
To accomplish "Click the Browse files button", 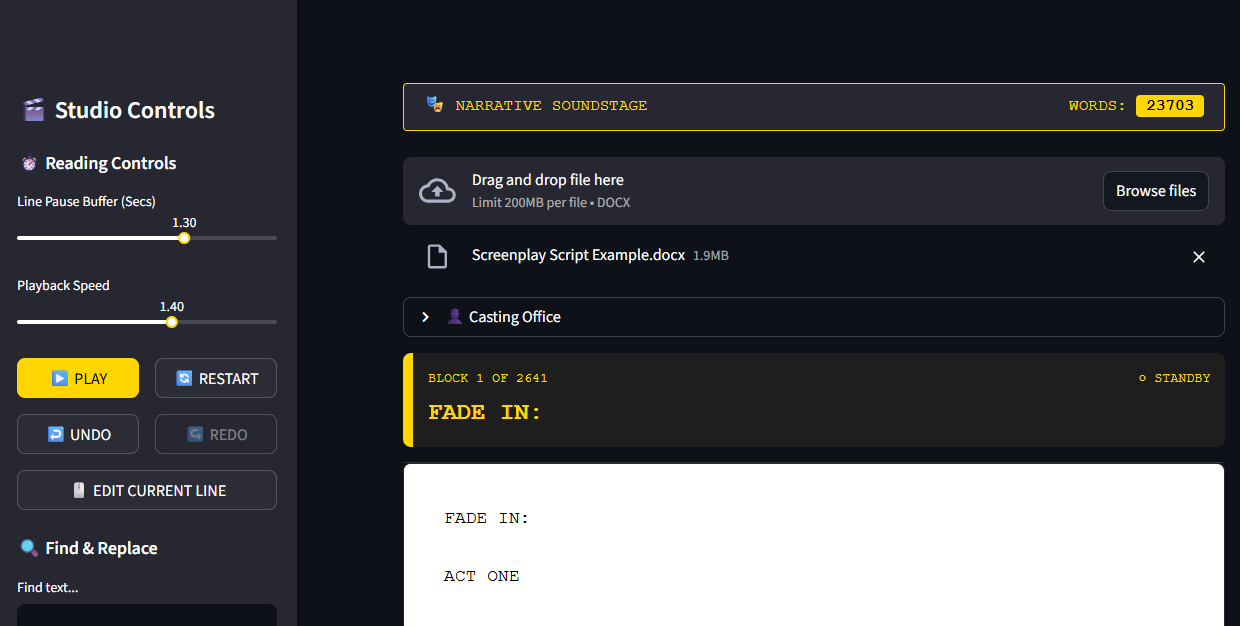I will coord(1155,191).
